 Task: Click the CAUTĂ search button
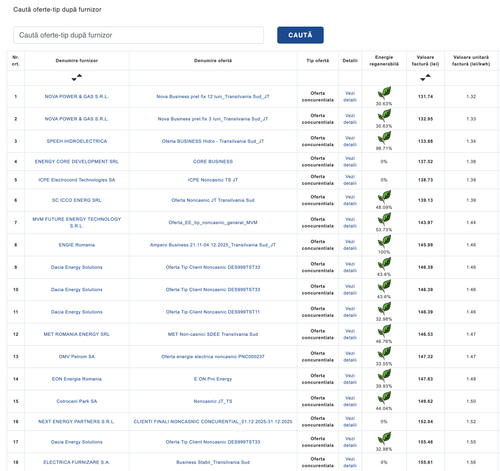[x=300, y=35]
